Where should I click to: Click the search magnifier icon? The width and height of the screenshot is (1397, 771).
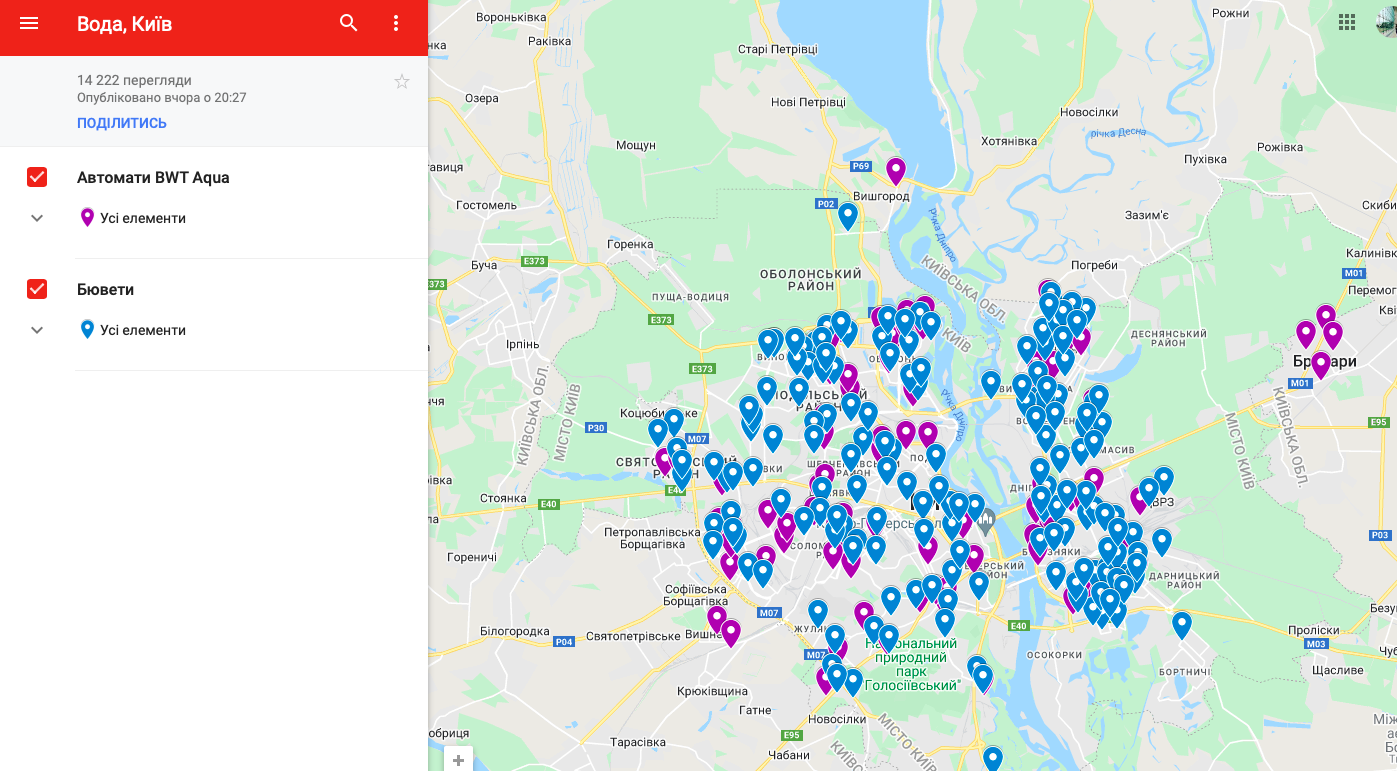(x=348, y=23)
